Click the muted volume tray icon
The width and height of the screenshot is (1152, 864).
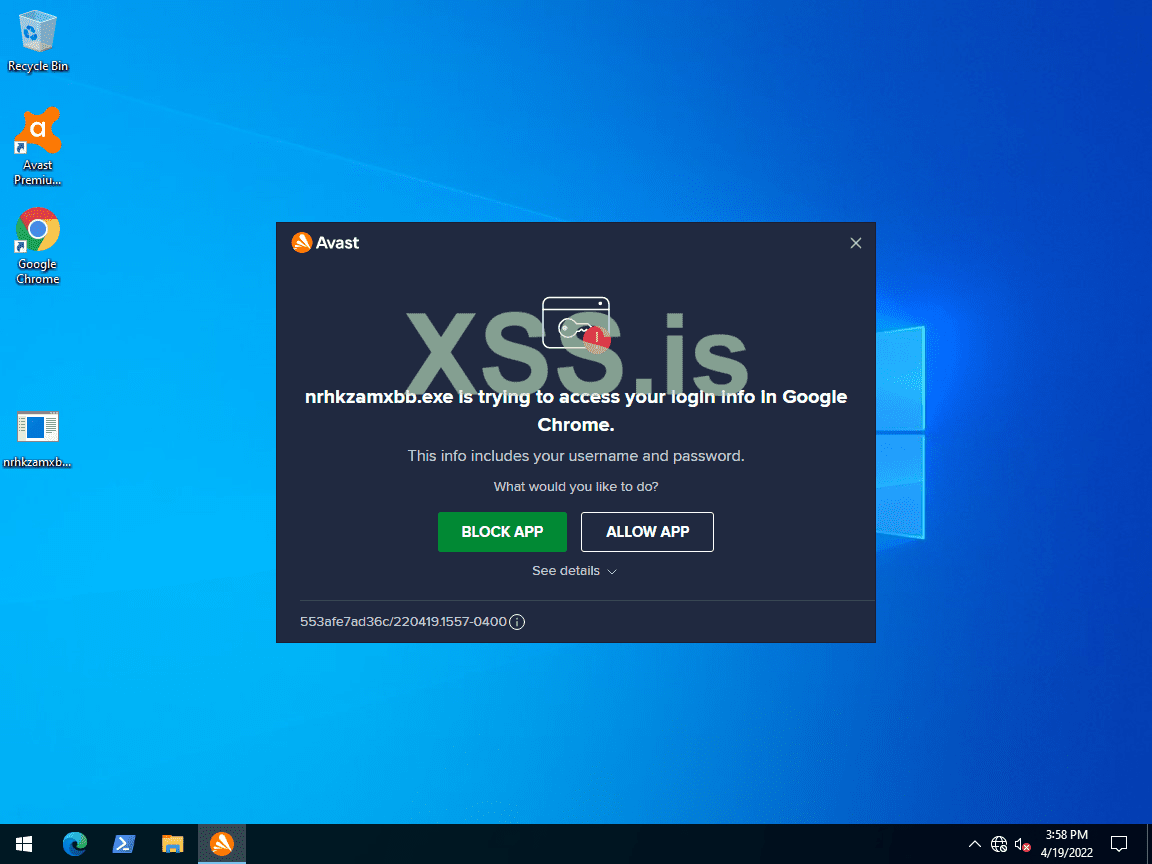tap(1022, 844)
